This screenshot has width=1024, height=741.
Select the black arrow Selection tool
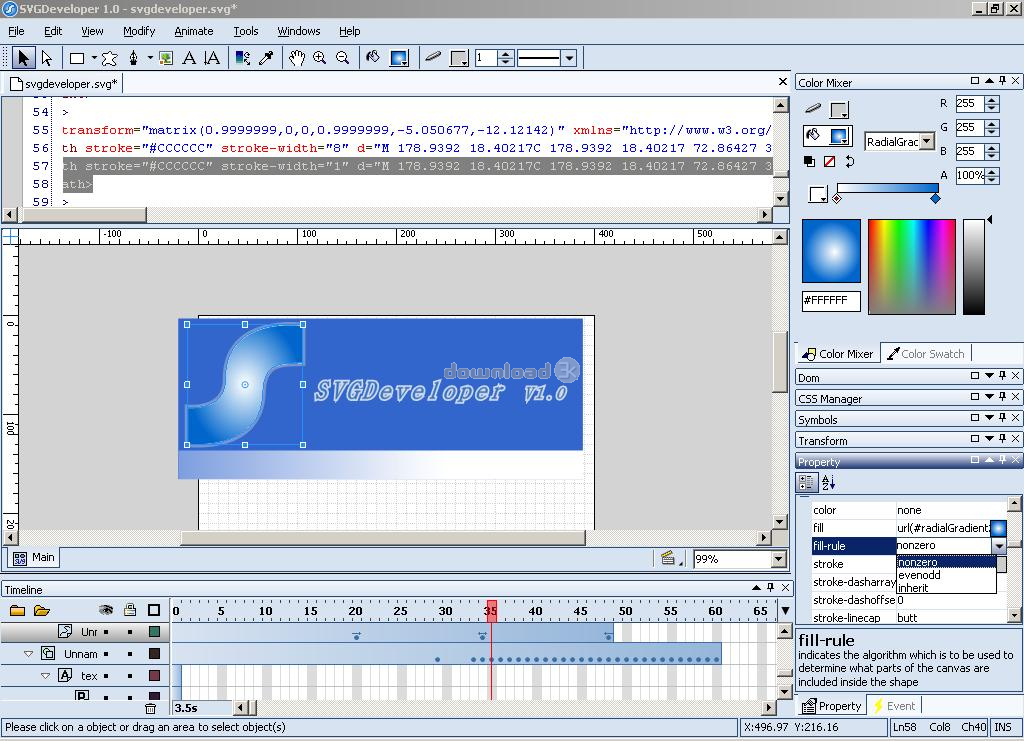[x=23, y=58]
